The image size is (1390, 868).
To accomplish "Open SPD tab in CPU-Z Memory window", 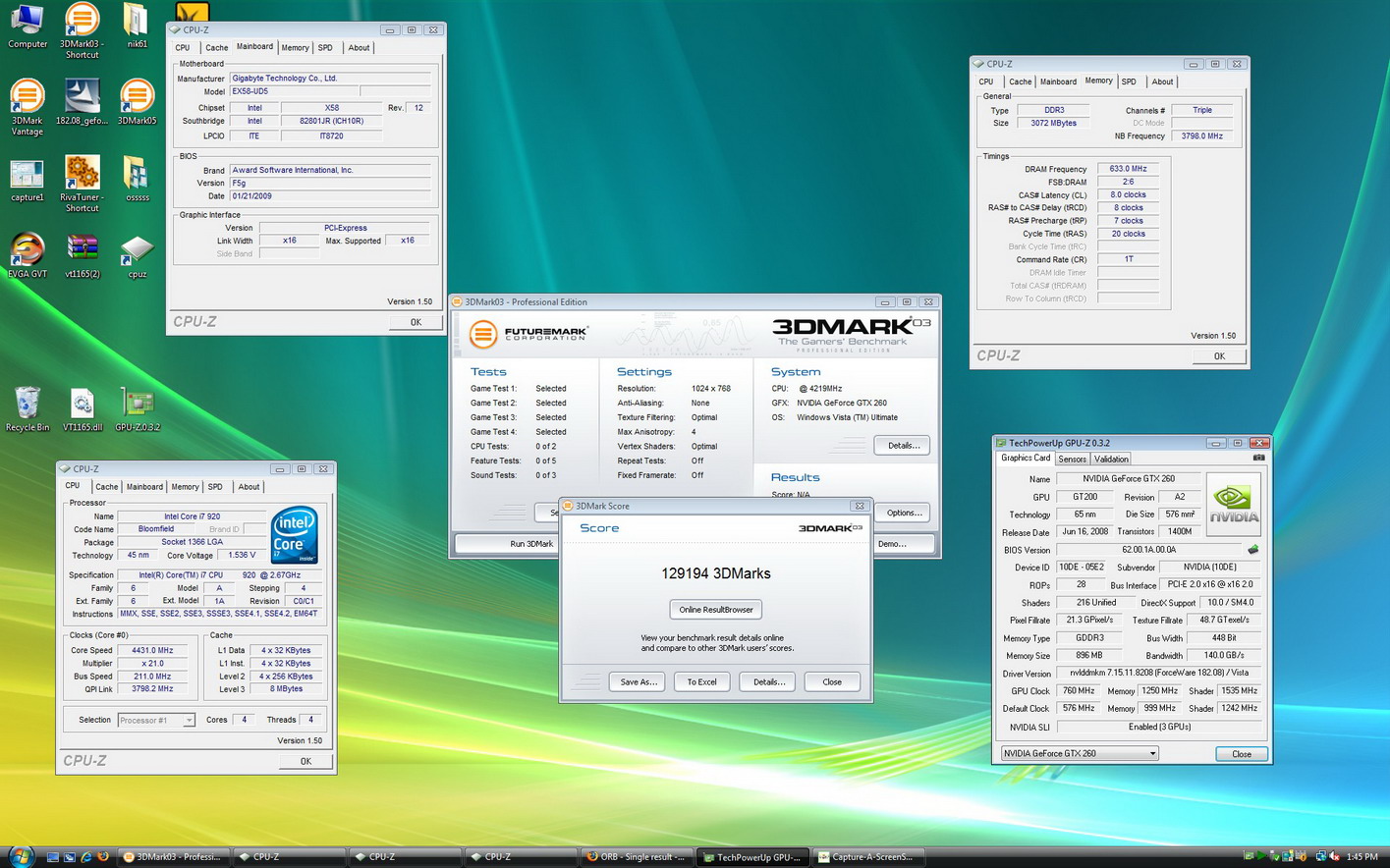I will (1129, 81).
